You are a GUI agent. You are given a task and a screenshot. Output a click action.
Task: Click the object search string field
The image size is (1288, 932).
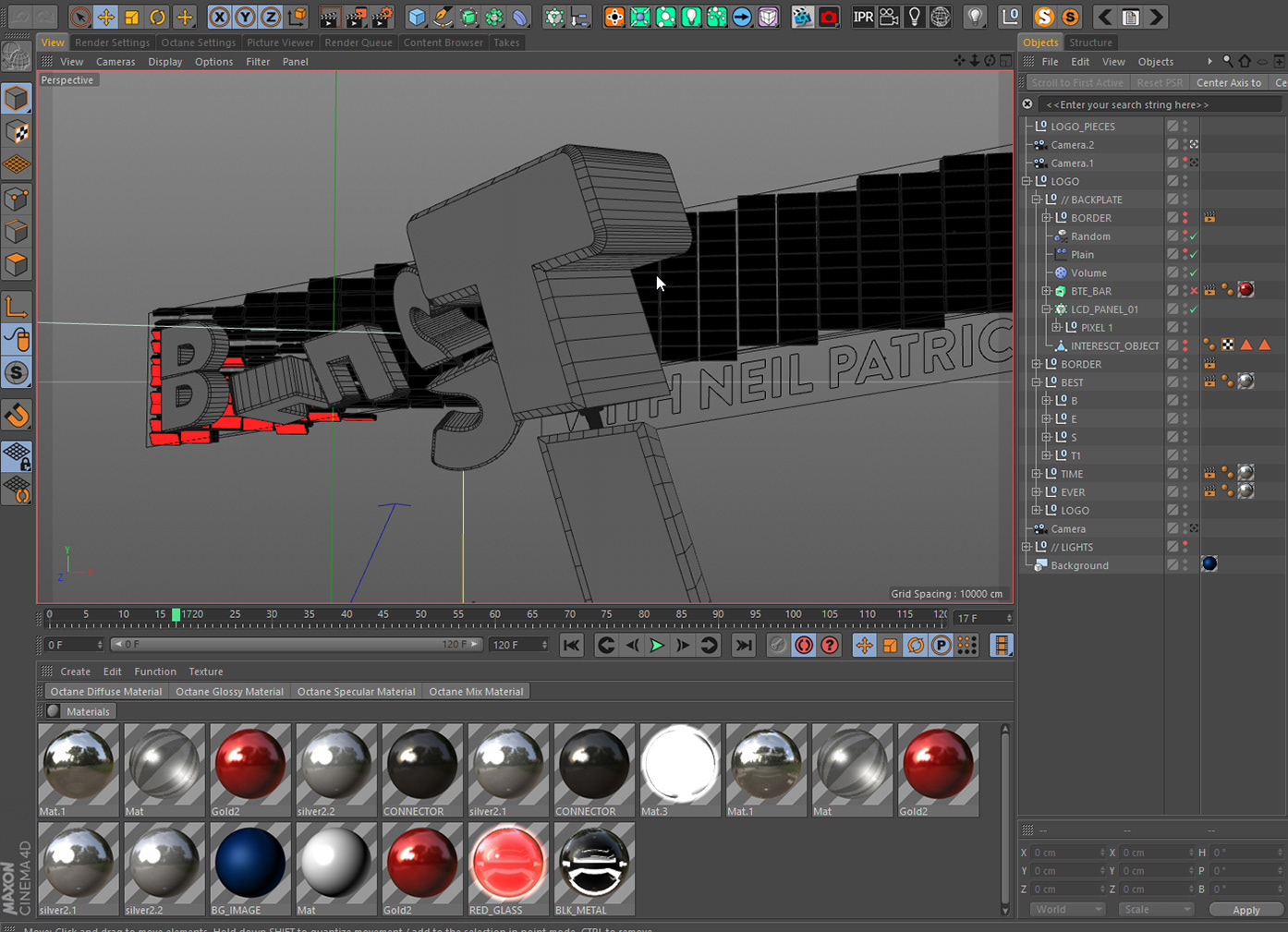(1160, 104)
